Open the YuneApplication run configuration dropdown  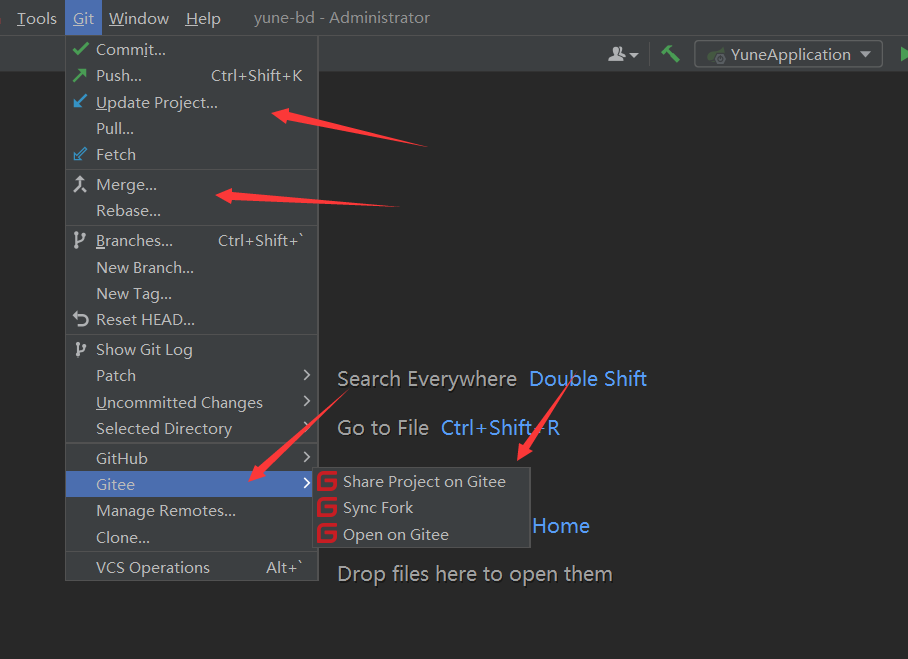point(788,54)
